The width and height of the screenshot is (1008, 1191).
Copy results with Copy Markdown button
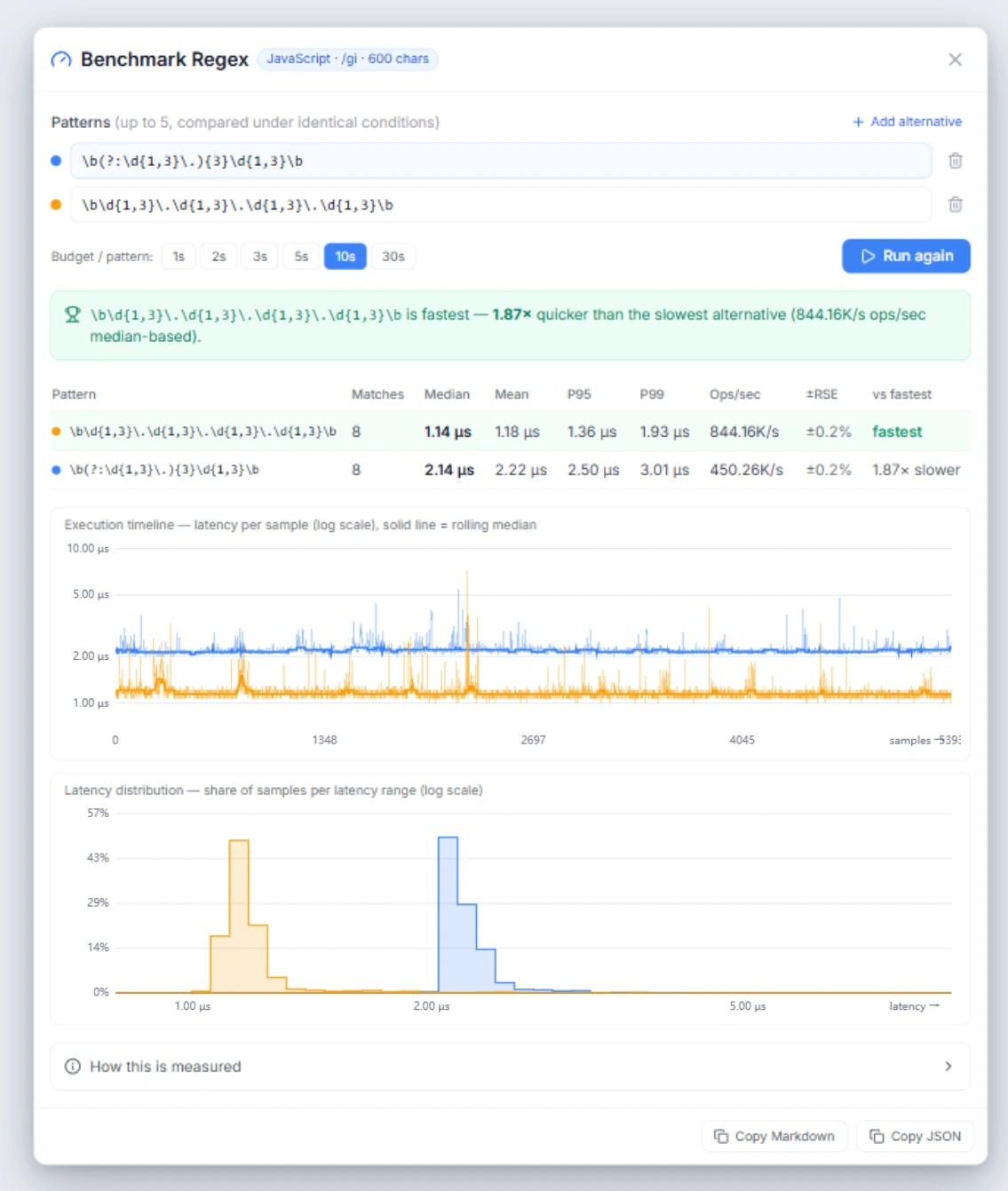tap(774, 1136)
